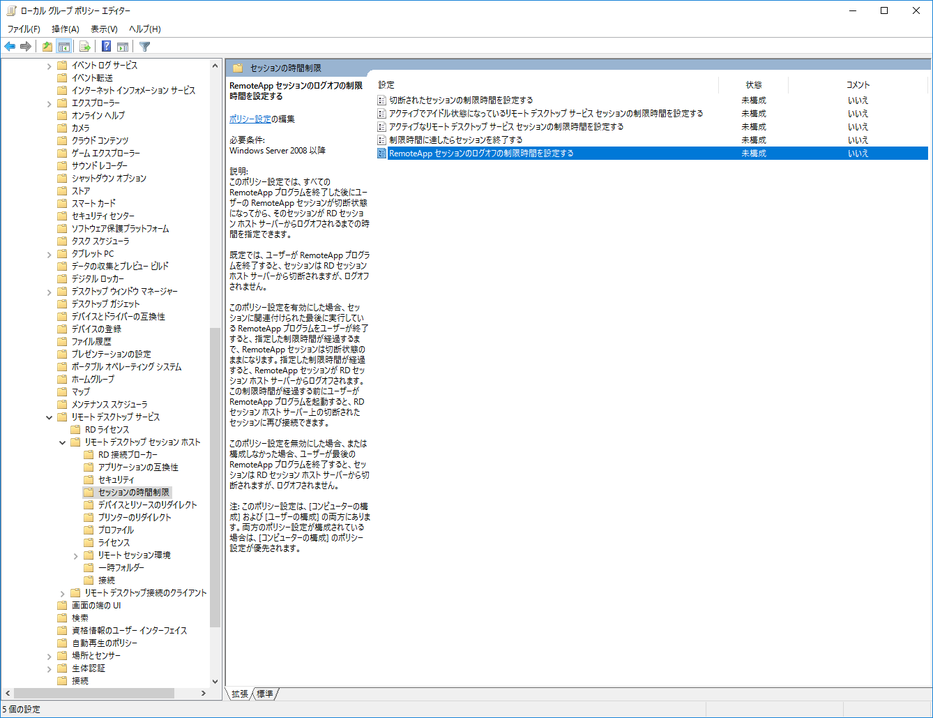This screenshot has width=933, height=718.
Task: Open help via the question mark icon
Action: click(106, 46)
